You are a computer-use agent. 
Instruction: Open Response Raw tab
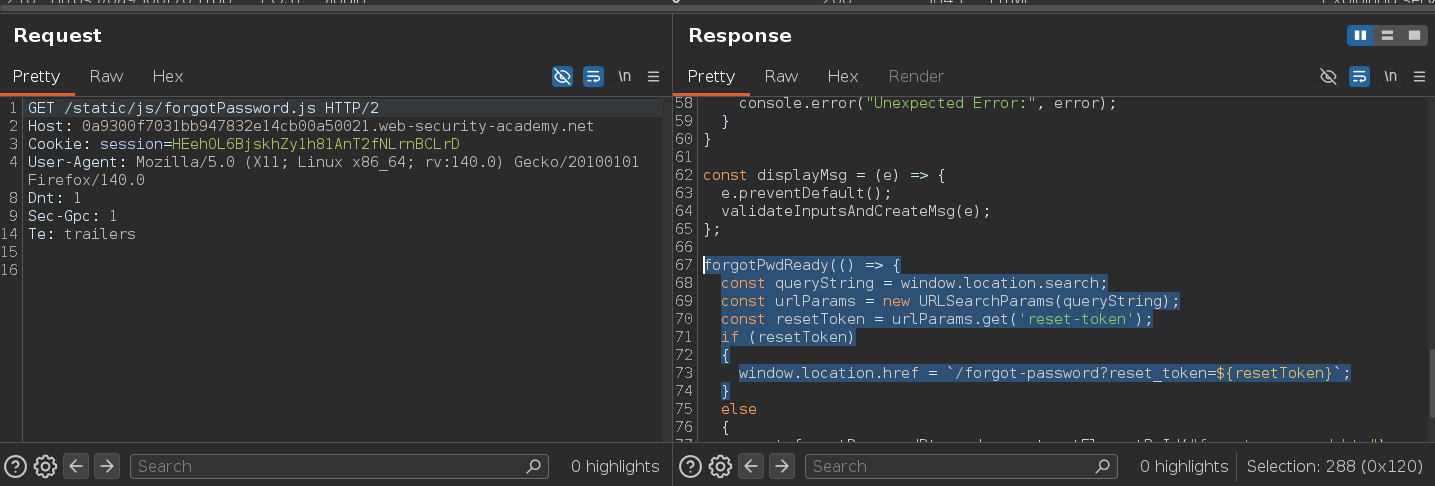781,76
